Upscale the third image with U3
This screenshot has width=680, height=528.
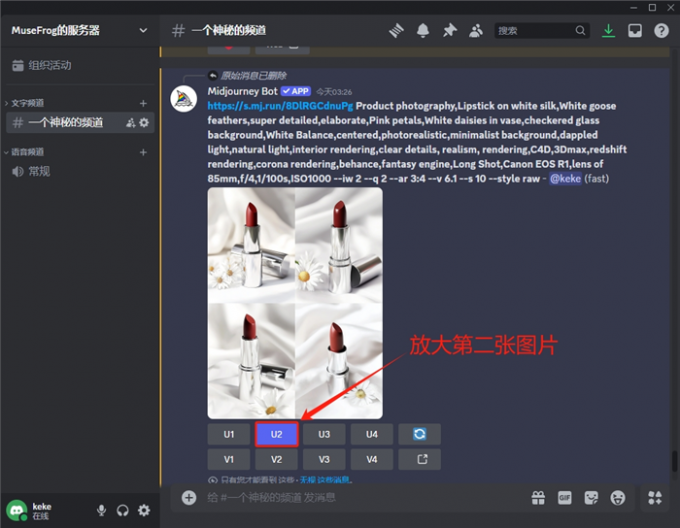click(x=324, y=434)
